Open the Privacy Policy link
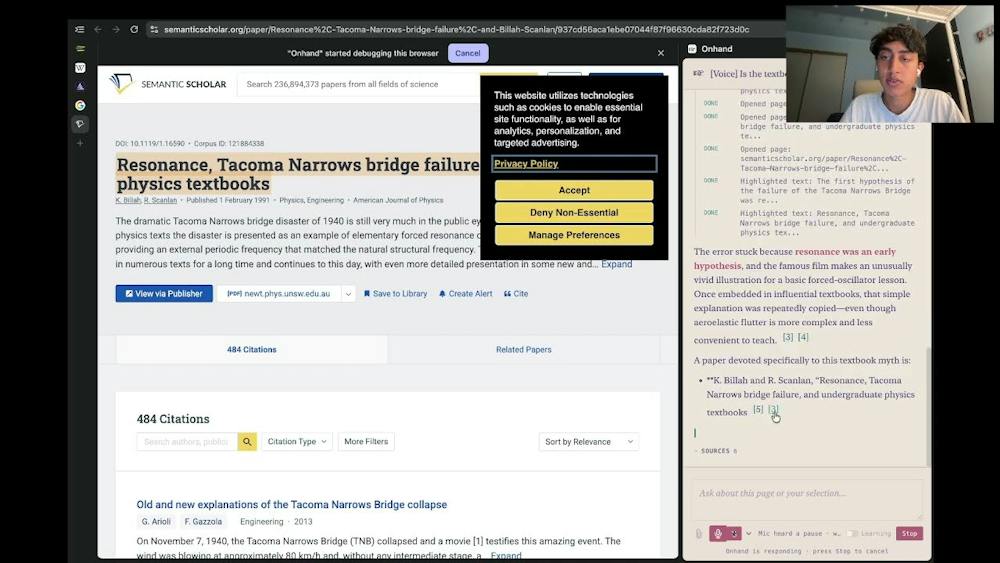 [x=526, y=164]
